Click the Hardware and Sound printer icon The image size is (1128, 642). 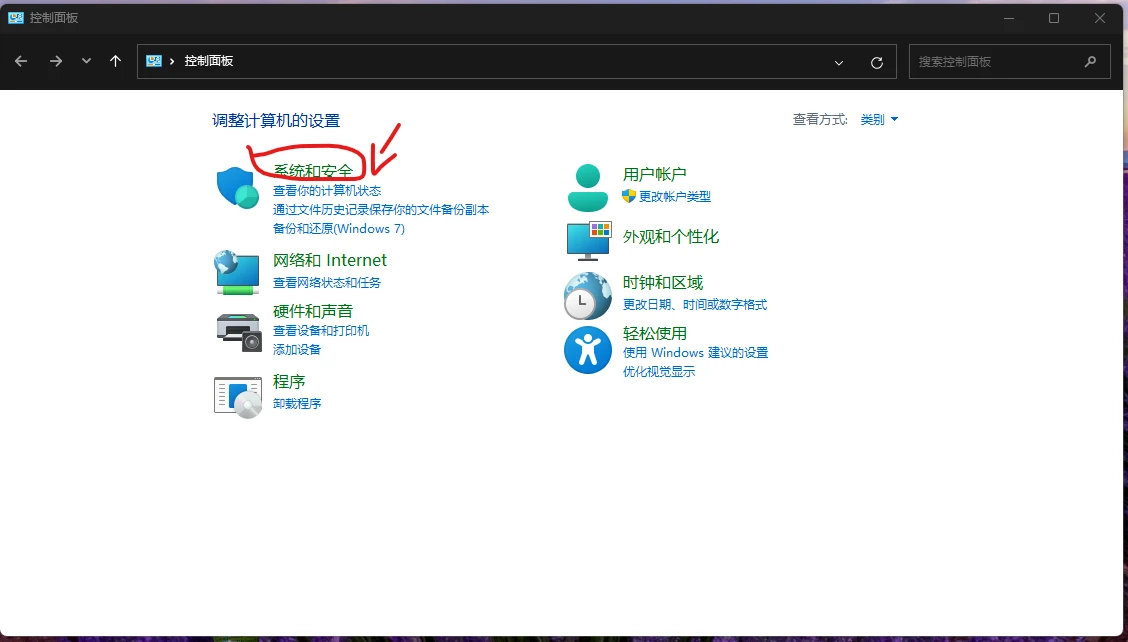coord(238,331)
